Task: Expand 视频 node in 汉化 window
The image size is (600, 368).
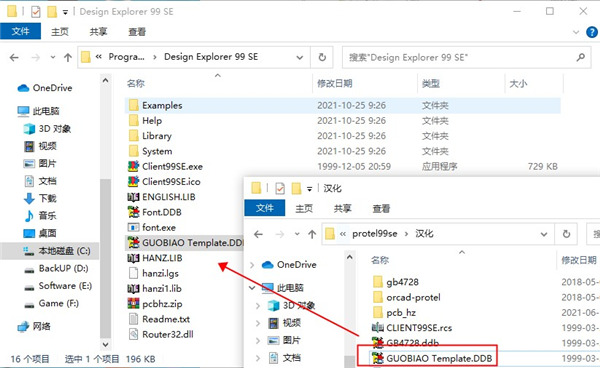Action: 258,323
